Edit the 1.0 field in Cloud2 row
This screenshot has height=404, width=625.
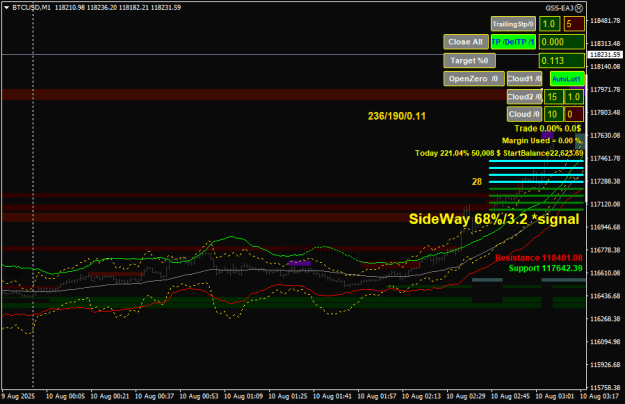(574, 97)
